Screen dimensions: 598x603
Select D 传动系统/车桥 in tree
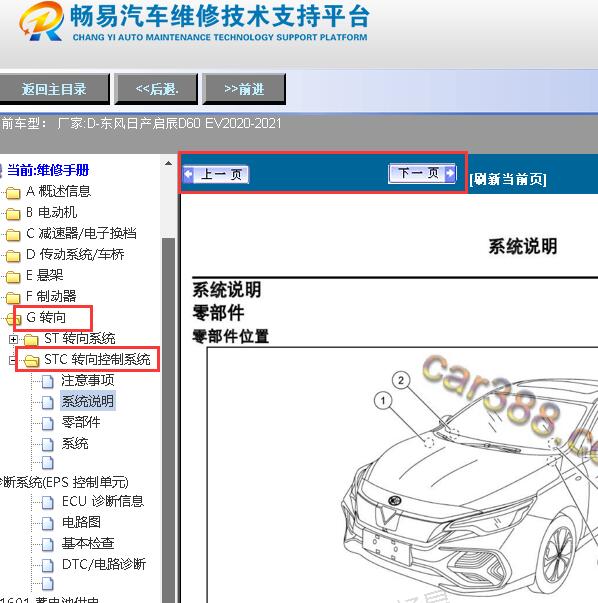click(75, 254)
